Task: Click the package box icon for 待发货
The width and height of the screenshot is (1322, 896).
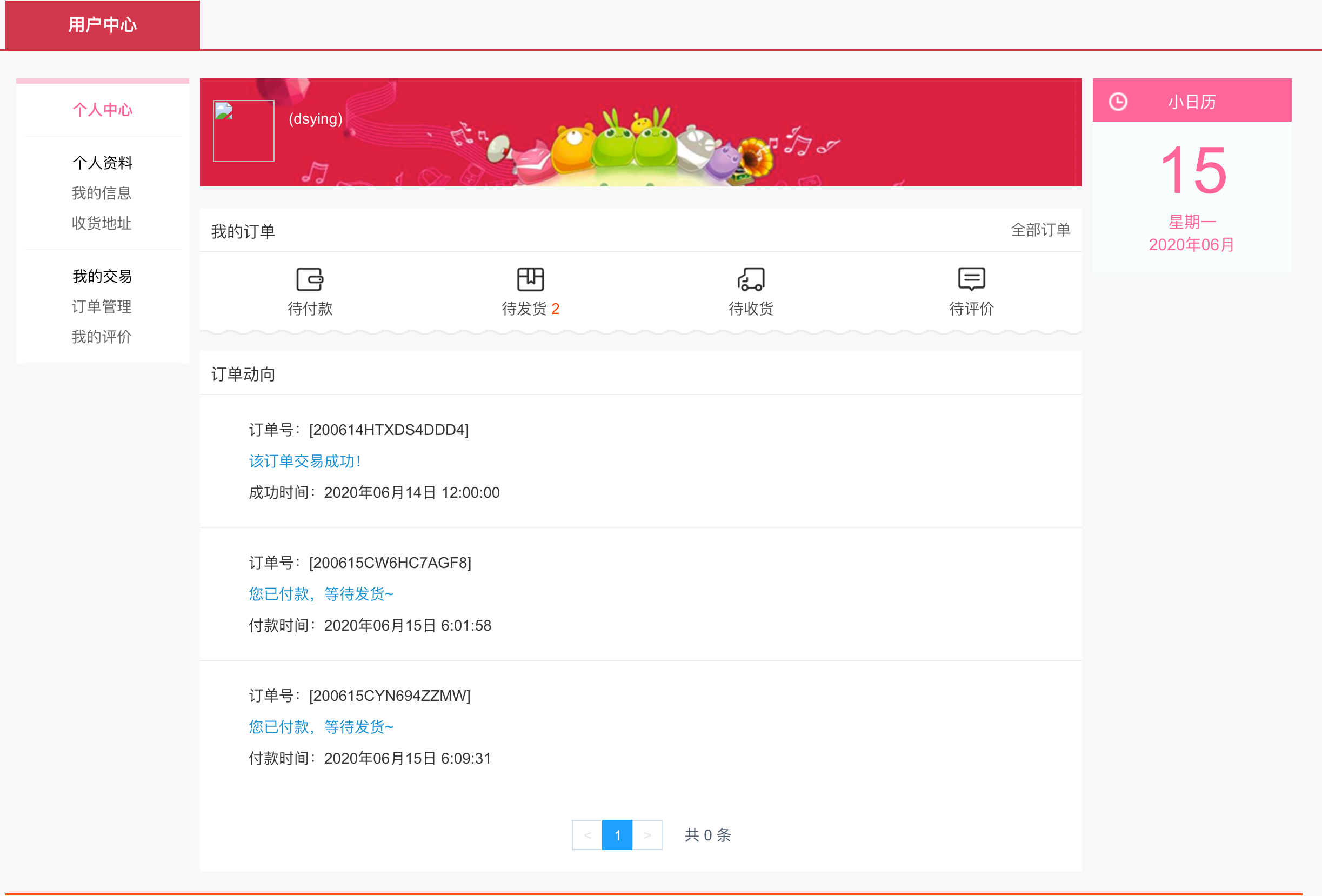Action: pyautogui.click(x=530, y=279)
